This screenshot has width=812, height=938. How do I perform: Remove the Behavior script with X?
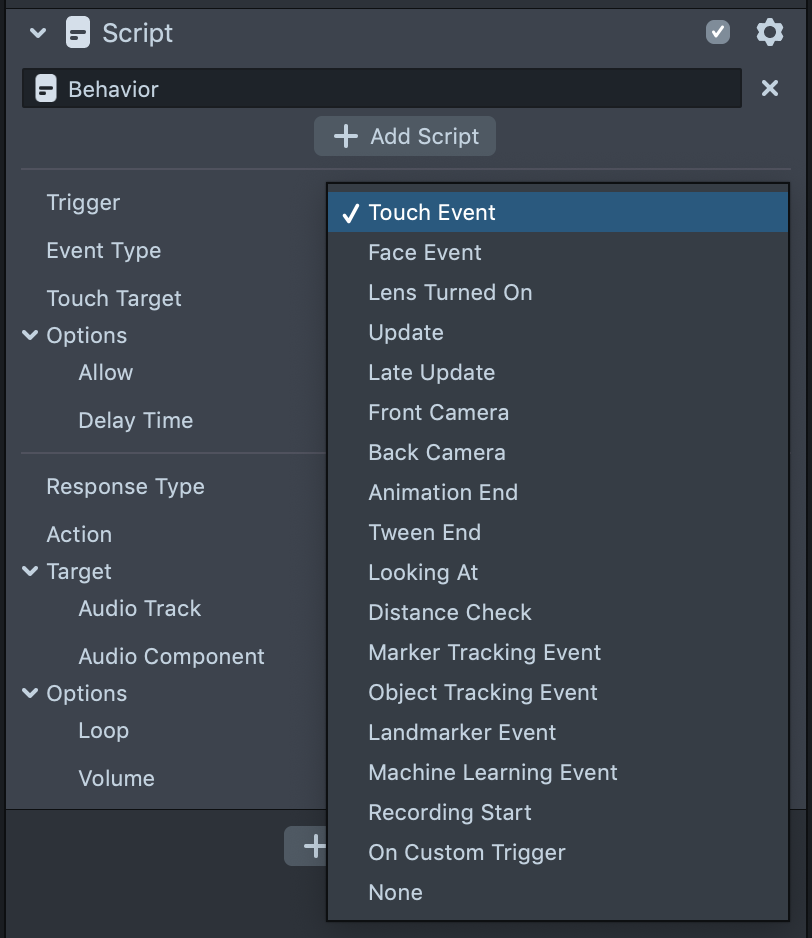coord(770,89)
